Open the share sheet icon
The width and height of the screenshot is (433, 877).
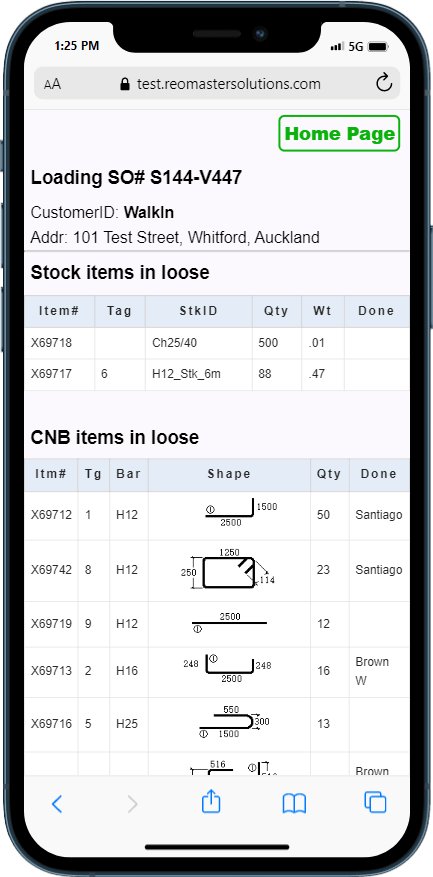tap(211, 801)
